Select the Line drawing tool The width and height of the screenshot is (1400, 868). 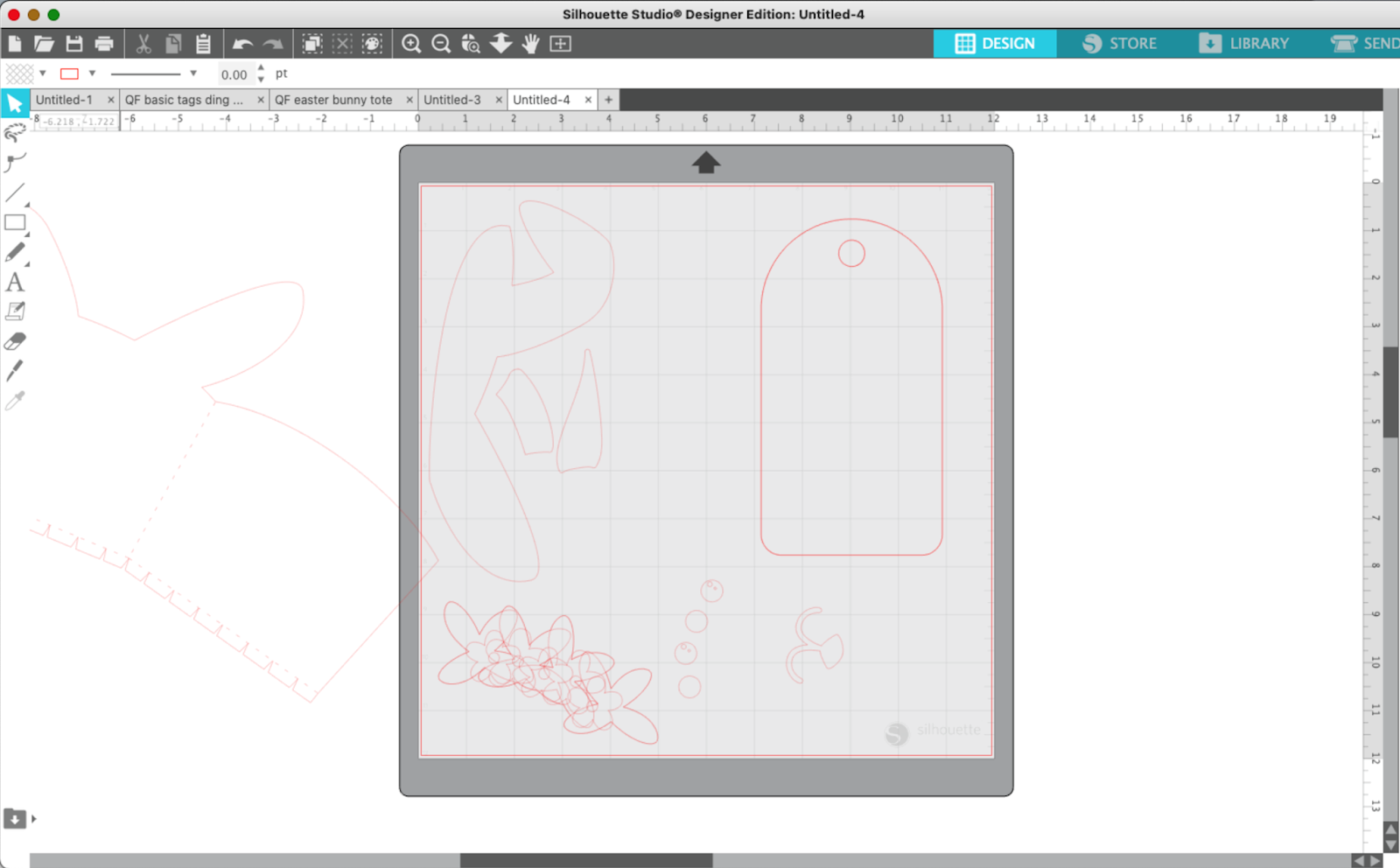coord(15,192)
